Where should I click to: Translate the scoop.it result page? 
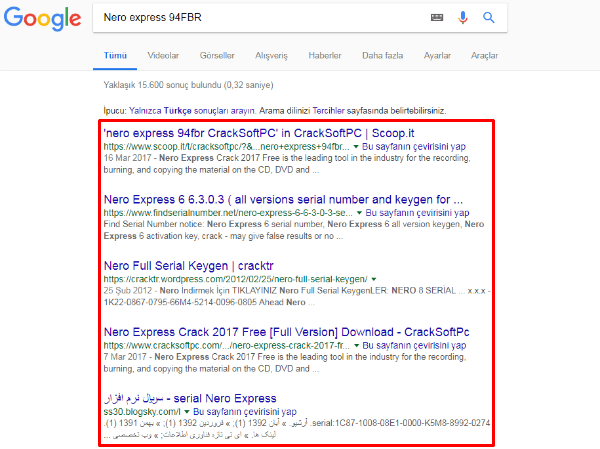(414, 147)
